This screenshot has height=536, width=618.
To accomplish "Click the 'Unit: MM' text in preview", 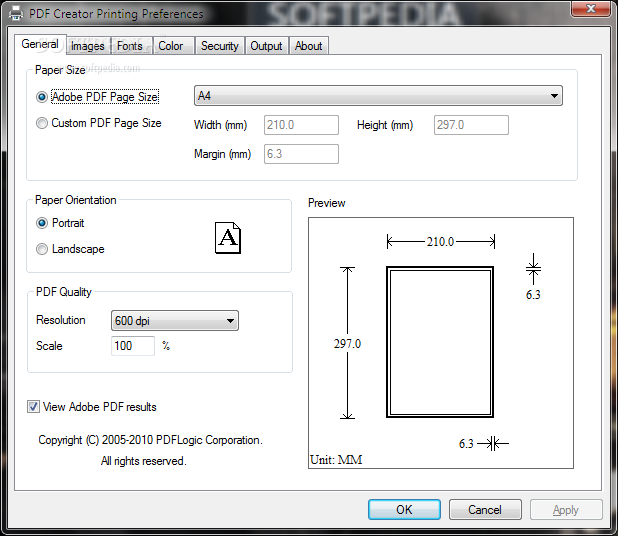I will click(x=336, y=460).
